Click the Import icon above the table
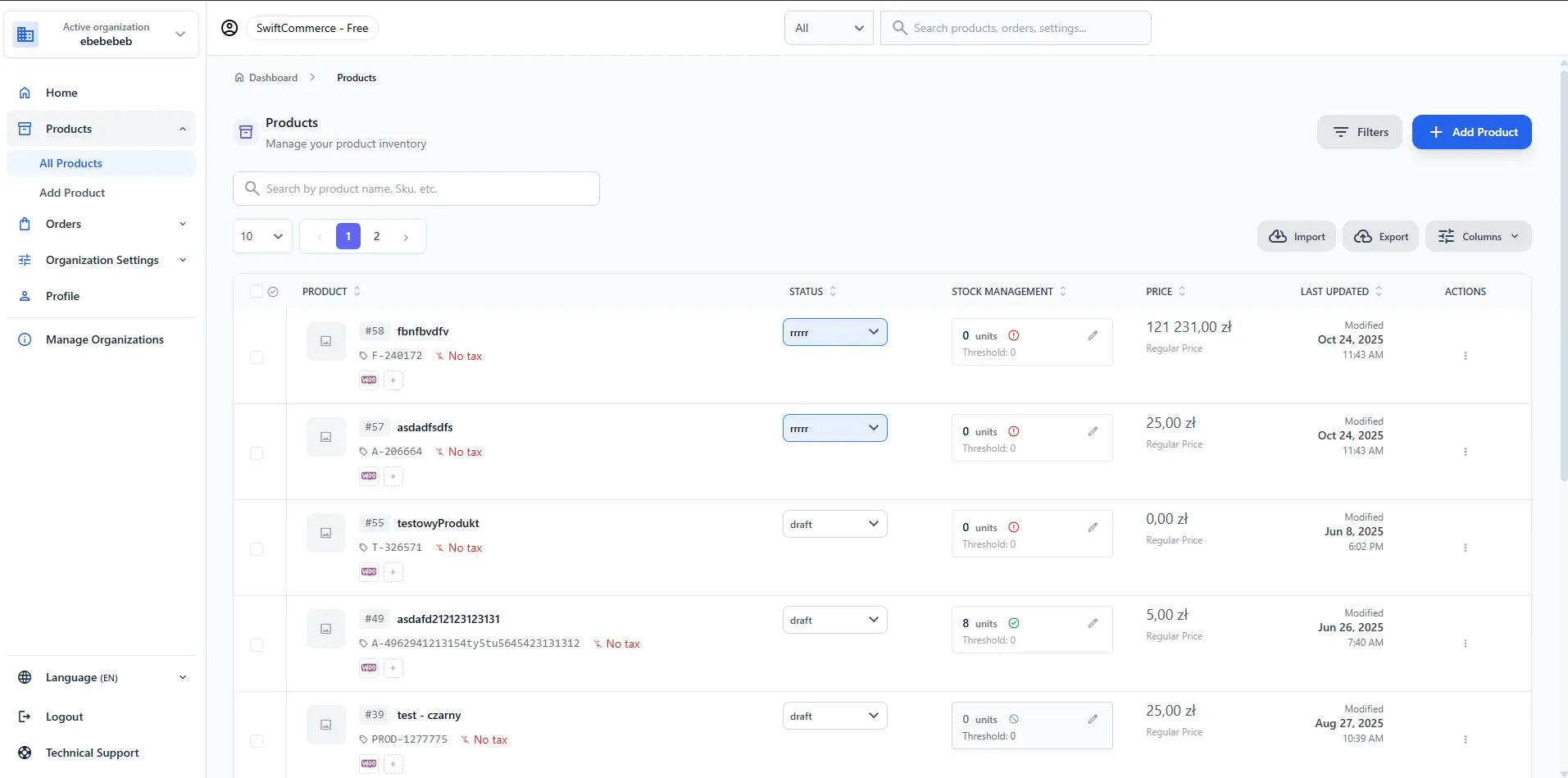 (1296, 236)
